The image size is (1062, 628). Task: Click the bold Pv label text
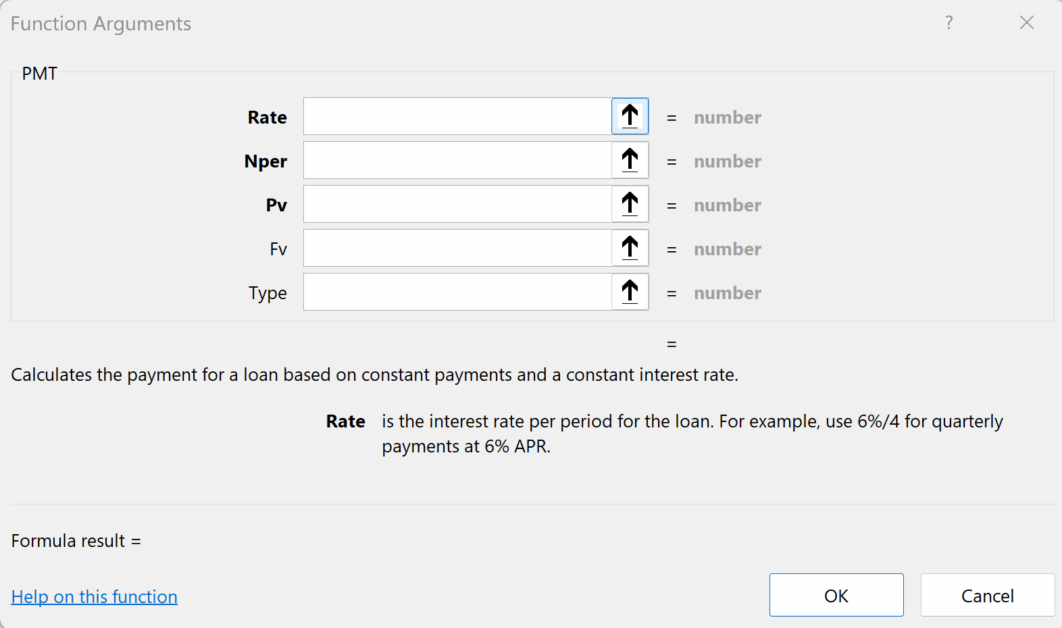pyautogui.click(x=276, y=205)
